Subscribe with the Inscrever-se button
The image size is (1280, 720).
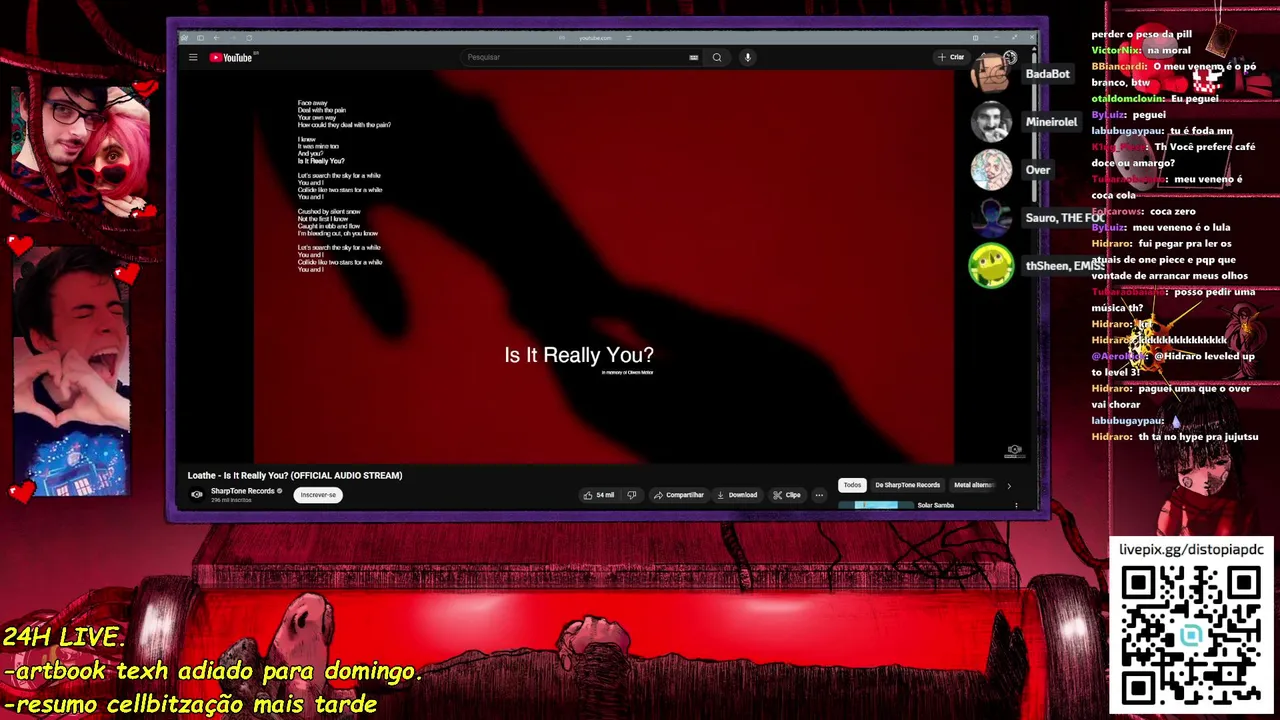pos(318,495)
